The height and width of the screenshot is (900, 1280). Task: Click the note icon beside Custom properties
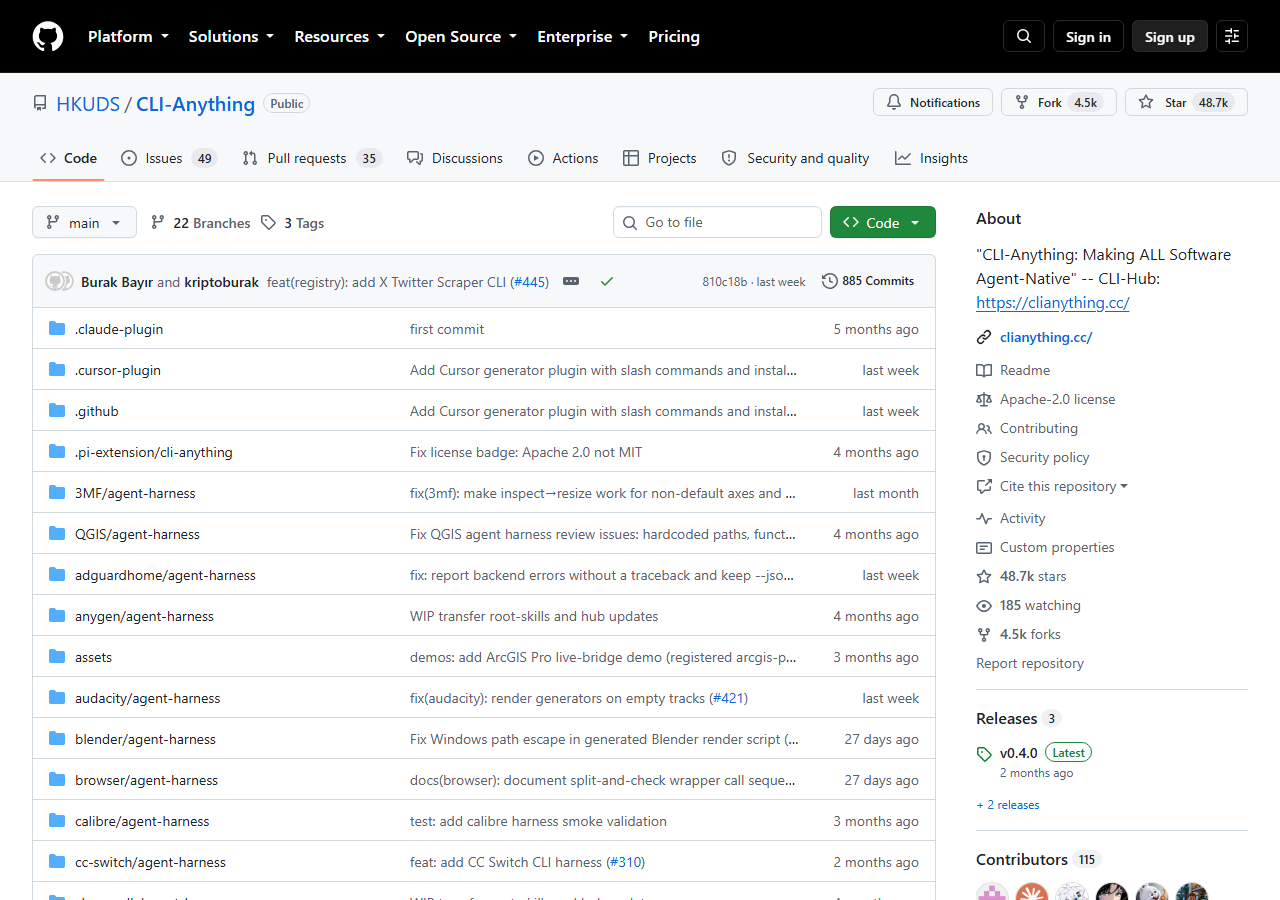coord(984,547)
